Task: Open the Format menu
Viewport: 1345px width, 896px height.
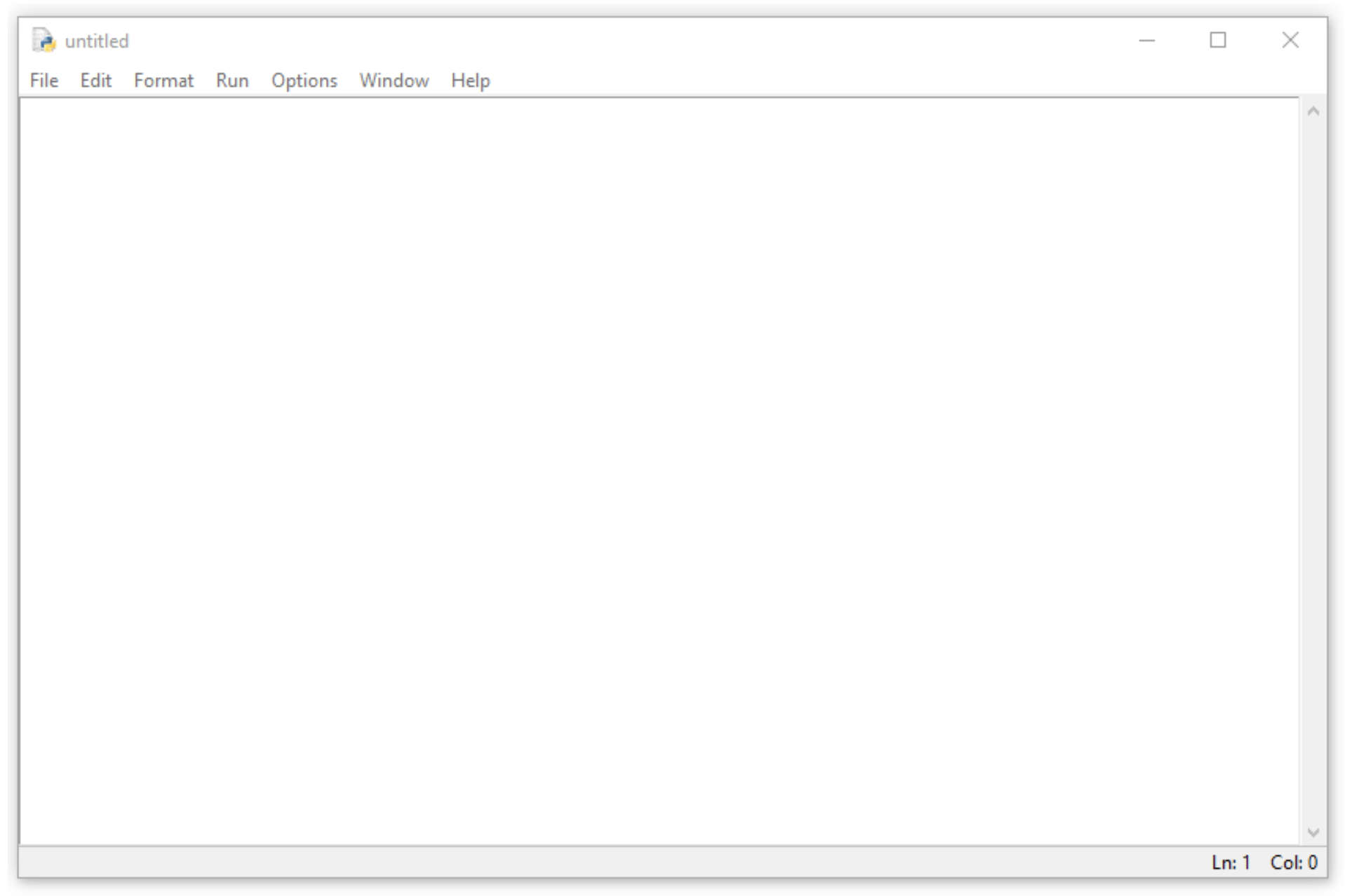Action: coord(163,80)
